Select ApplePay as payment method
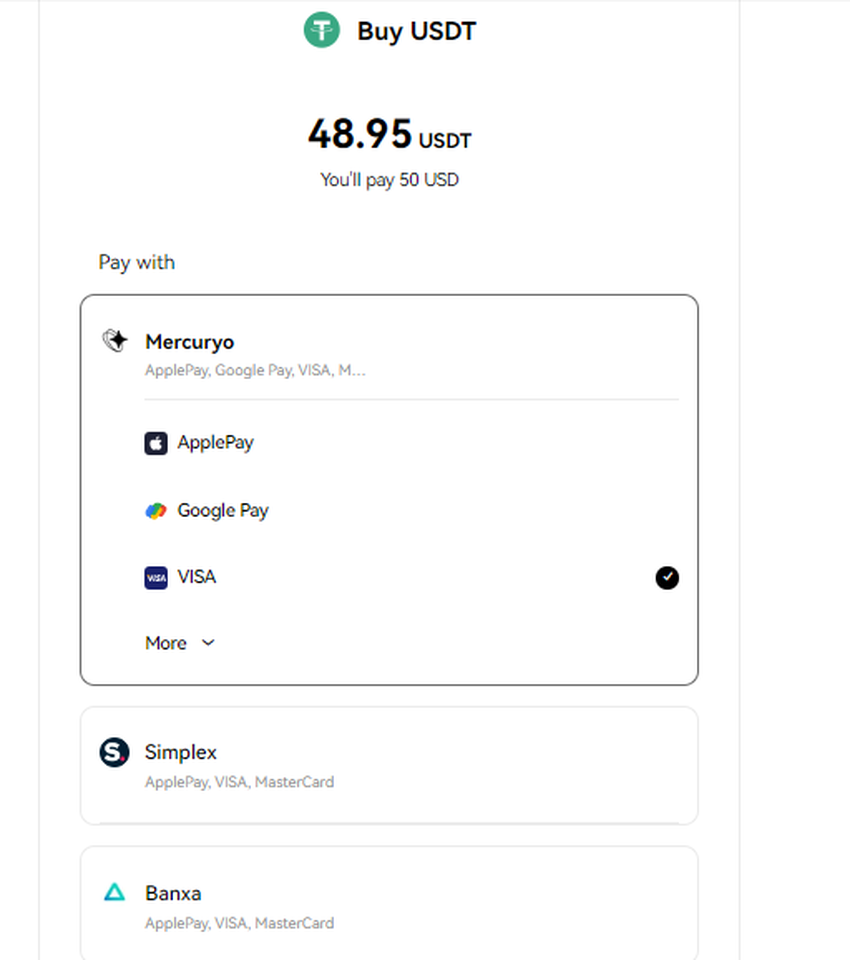Screen dimensions: 850x960 coord(215,442)
